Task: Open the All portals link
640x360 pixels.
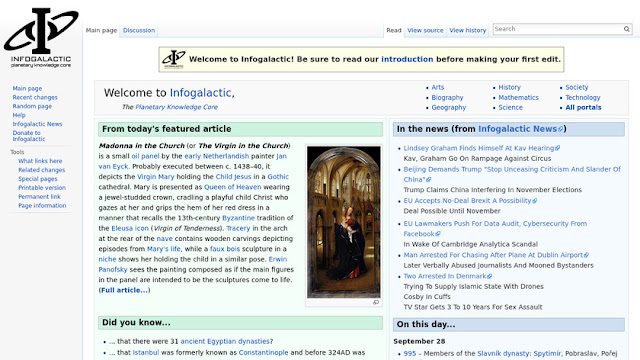Action: coord(583,107)
